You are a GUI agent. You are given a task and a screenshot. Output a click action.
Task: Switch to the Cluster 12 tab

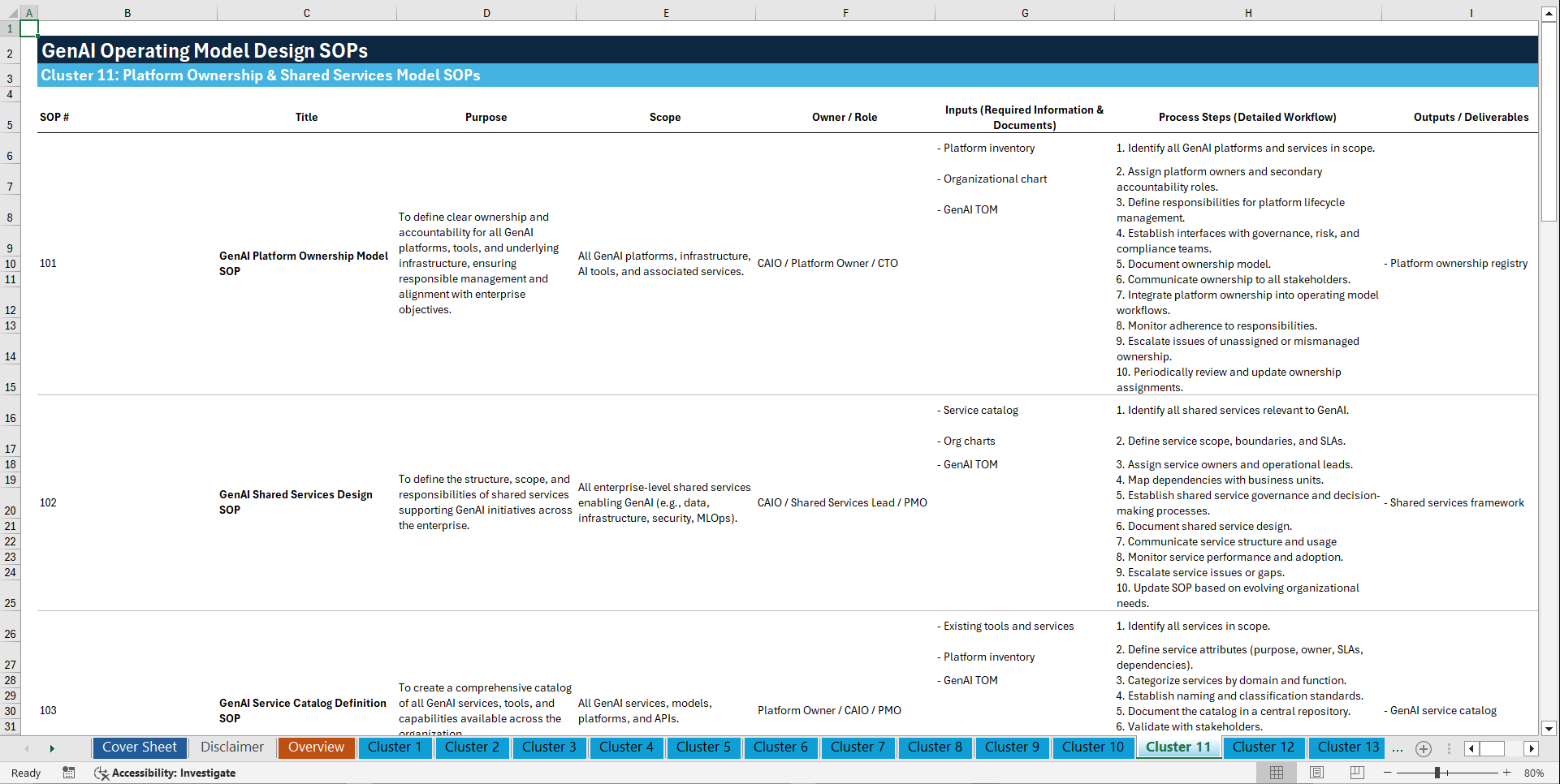[1264, 747]
